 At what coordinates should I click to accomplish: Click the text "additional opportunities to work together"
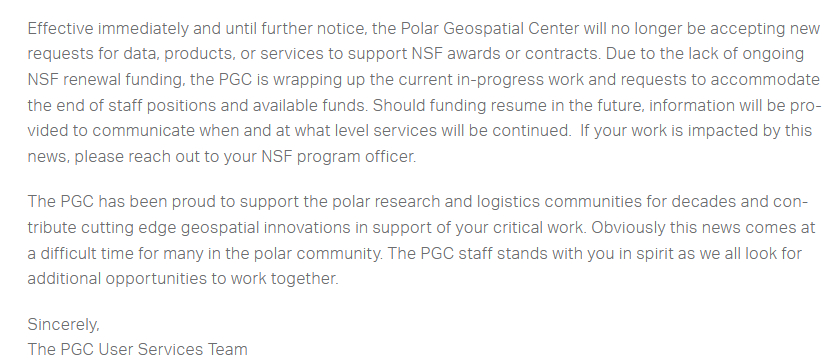point(182,279)
